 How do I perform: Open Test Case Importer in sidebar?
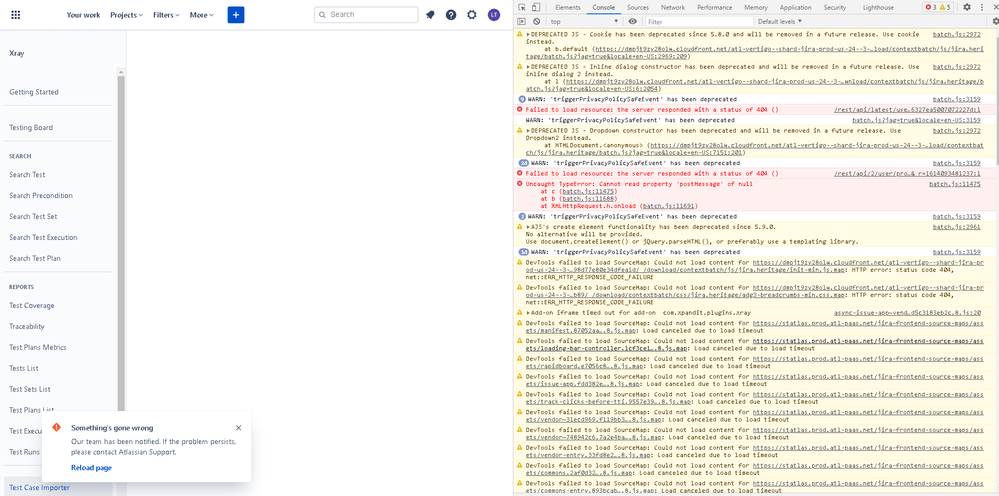pyautogui.click(x=40, y=488)
